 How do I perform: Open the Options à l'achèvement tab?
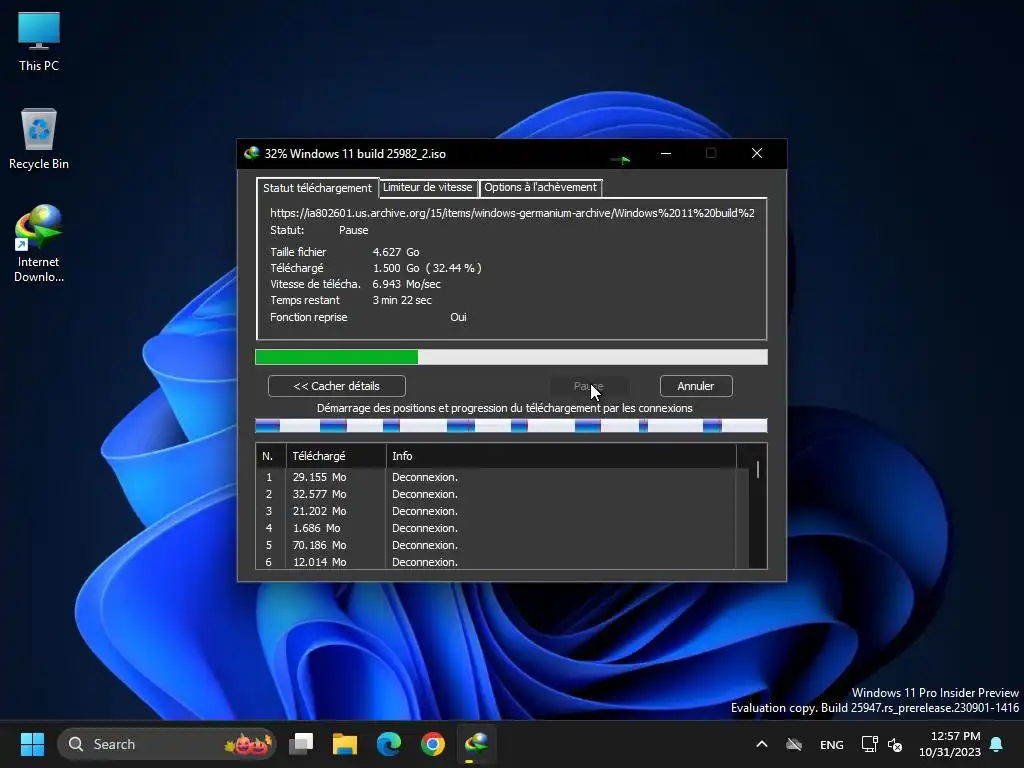(x=540, y=187)
